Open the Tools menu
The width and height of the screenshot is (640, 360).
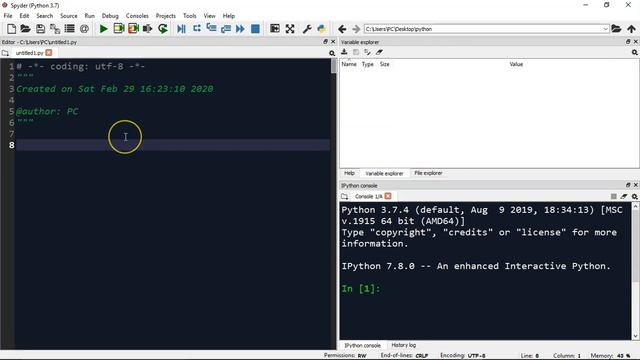pyautogui.click(x=189, y=16)
